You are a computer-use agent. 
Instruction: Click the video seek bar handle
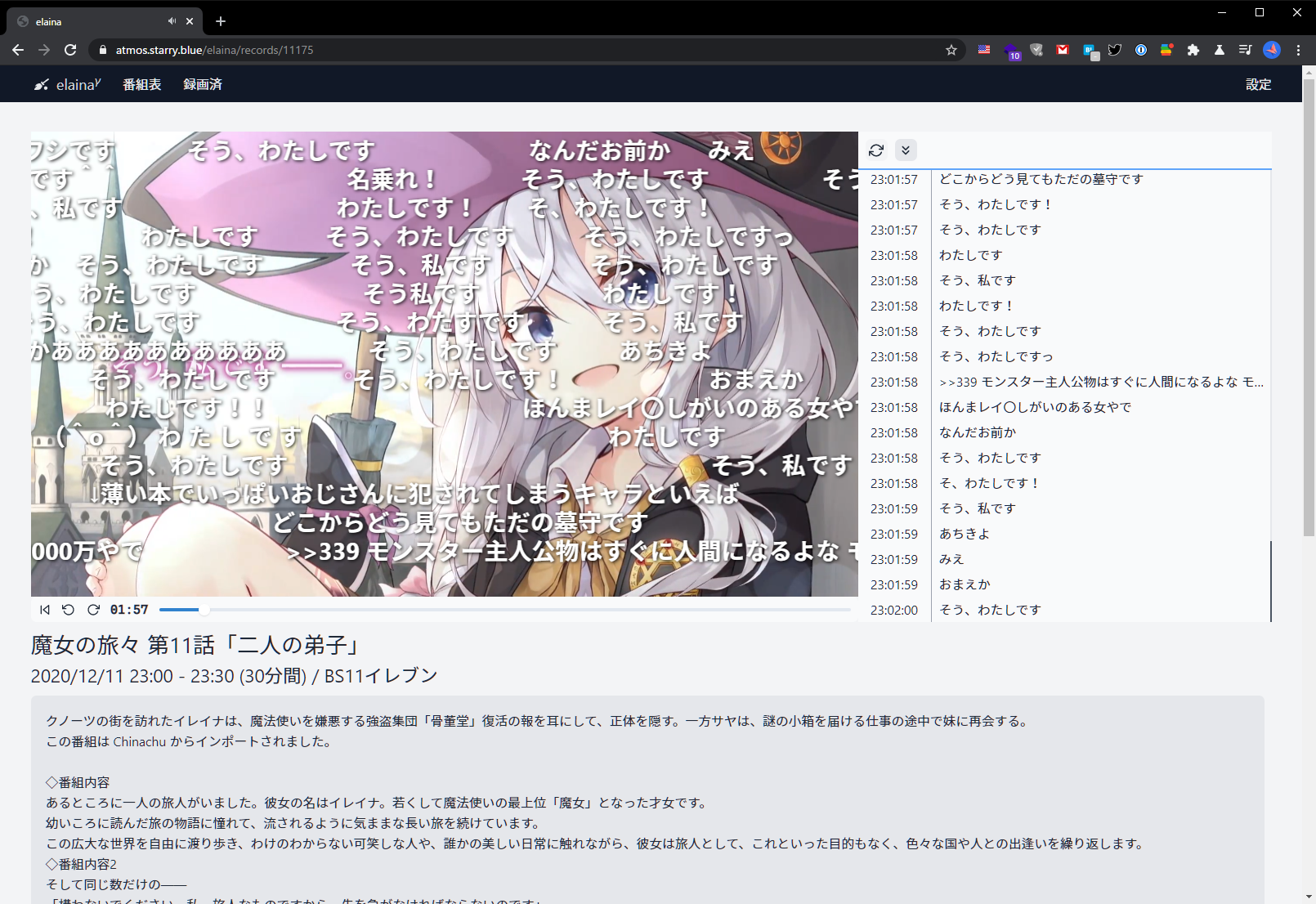click(204, 610)
